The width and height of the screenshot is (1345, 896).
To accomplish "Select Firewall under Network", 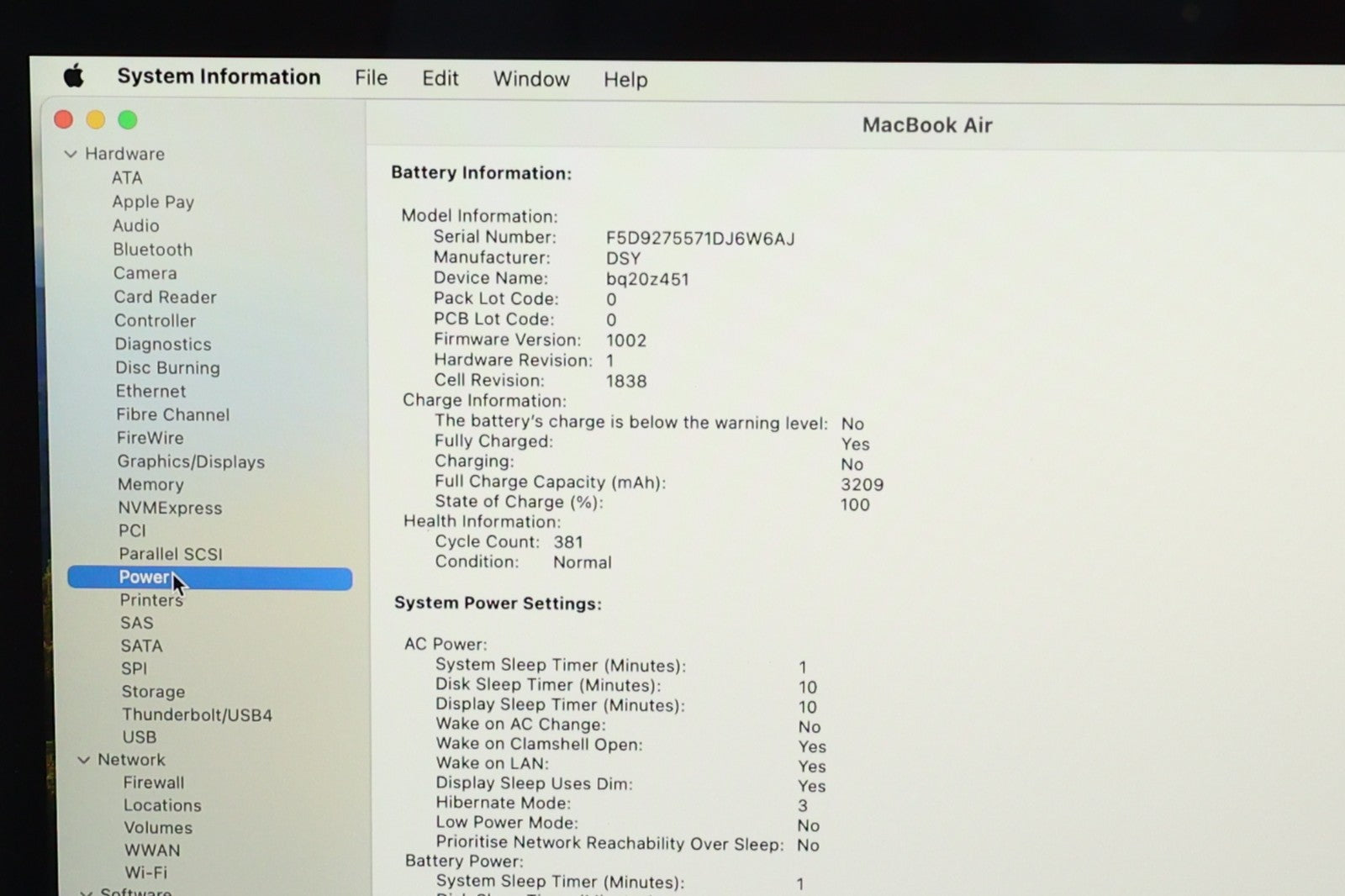I will pyautogui.click(x=153, y=783).
